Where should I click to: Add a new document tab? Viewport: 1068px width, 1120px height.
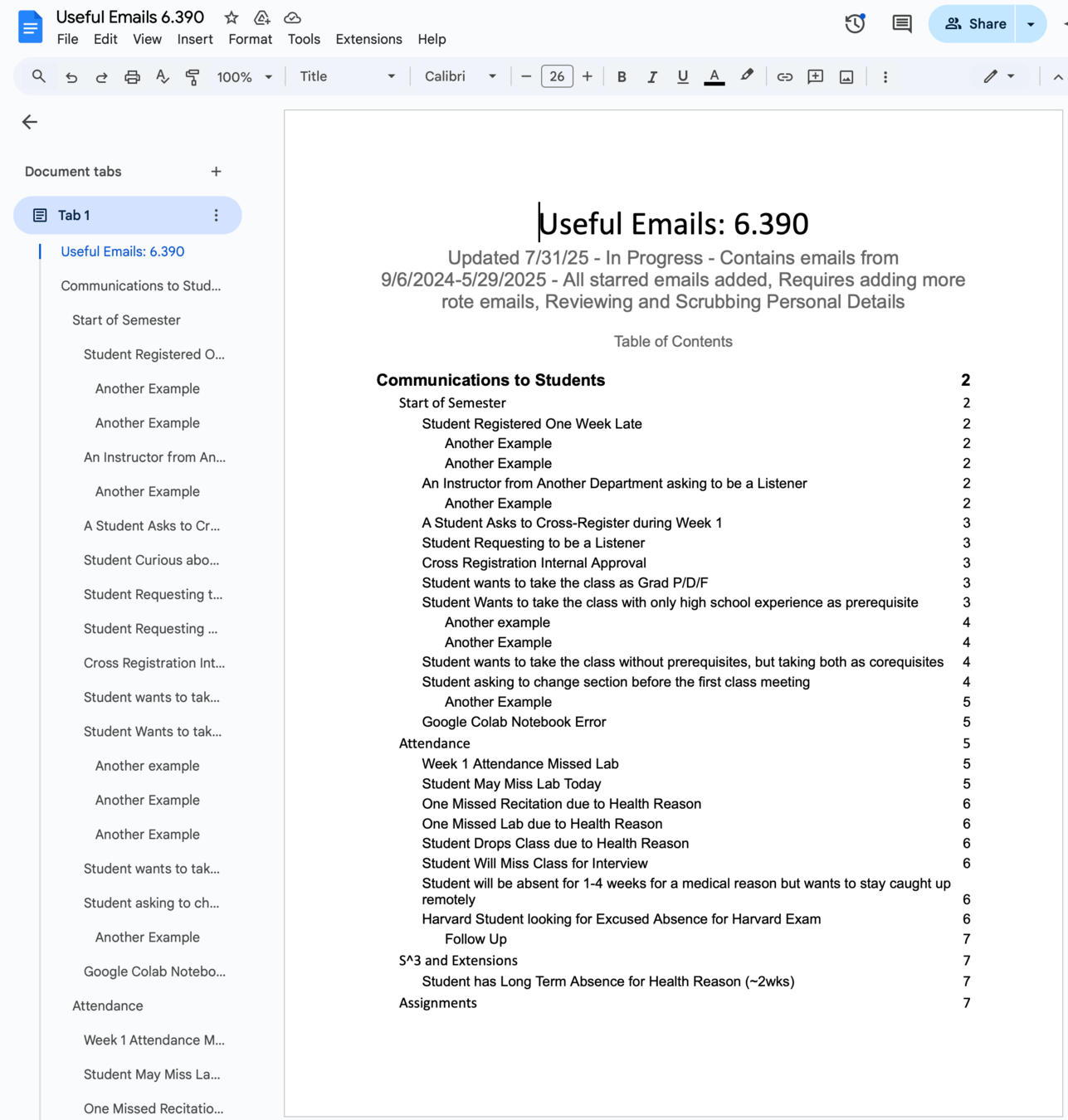coord(216,172)
